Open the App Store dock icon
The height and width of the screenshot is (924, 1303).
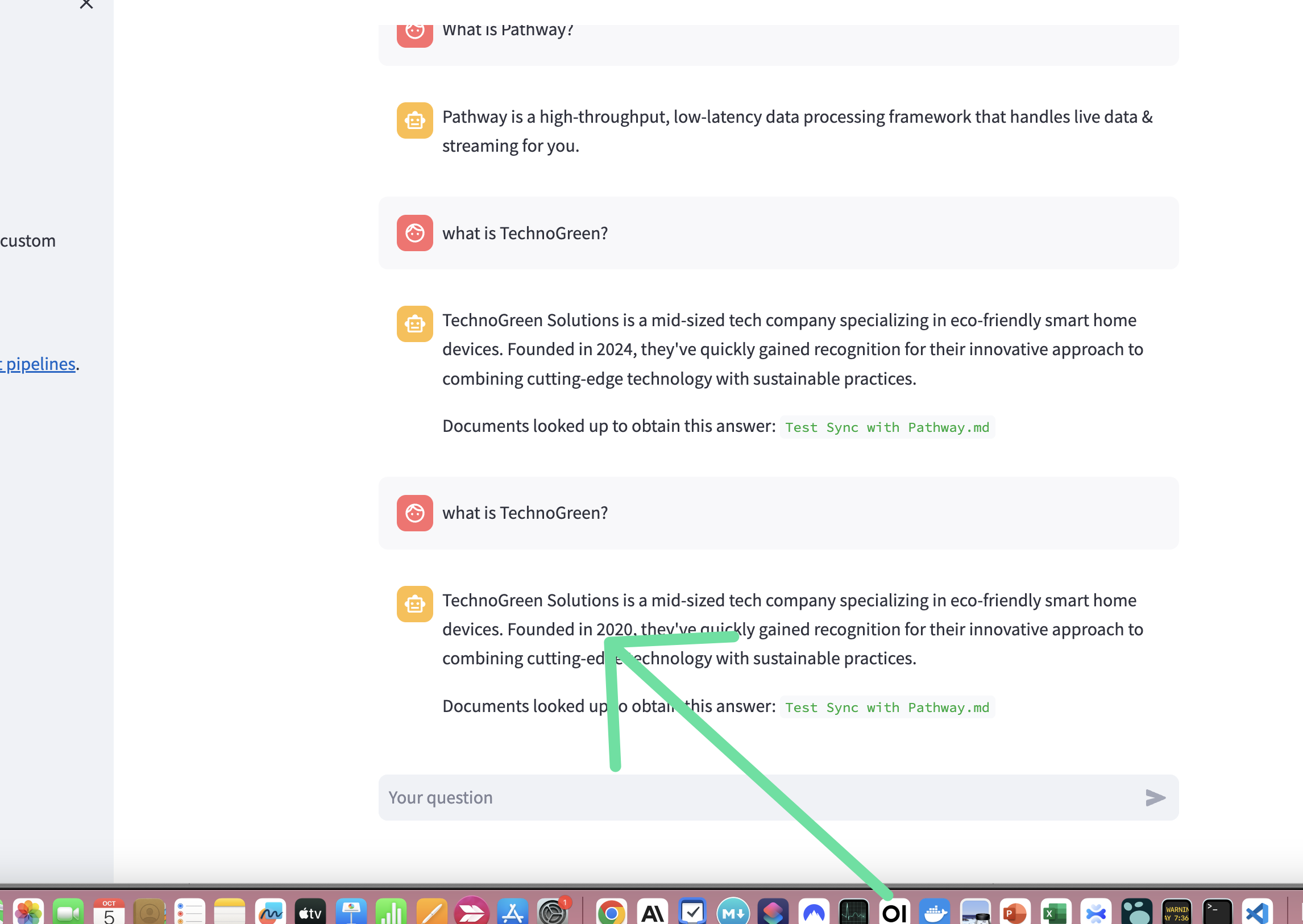[x=512, y=912]
